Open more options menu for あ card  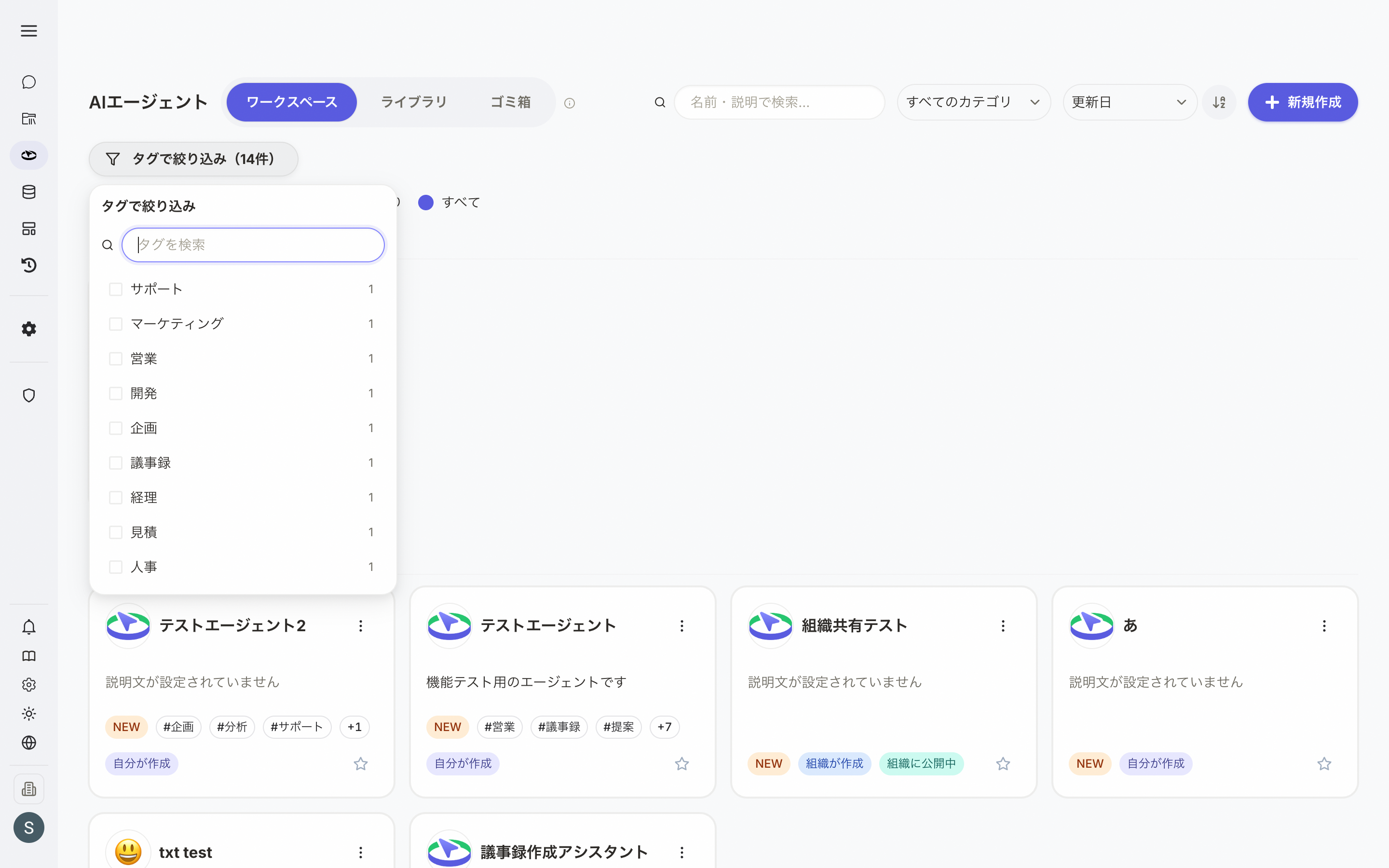(1324, 626)
